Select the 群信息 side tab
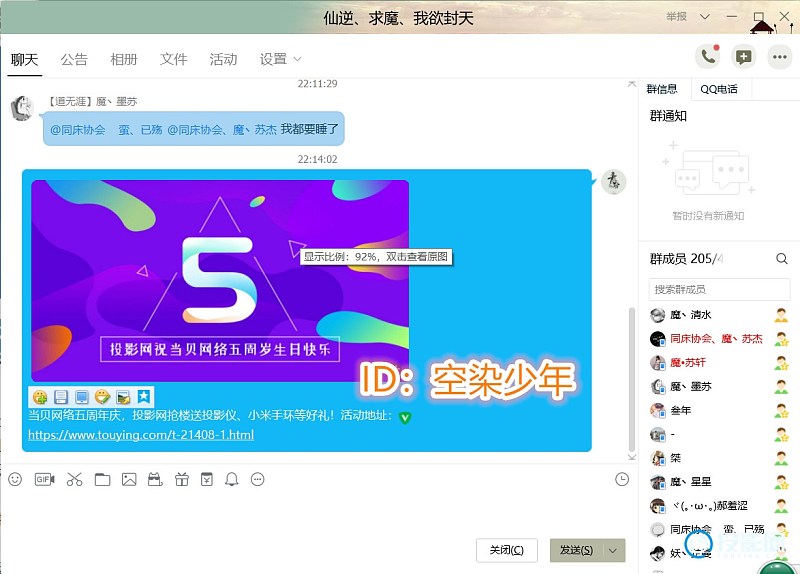Viewport: 800px width, 574px height. pyautogui.click(x=662, y=89)
